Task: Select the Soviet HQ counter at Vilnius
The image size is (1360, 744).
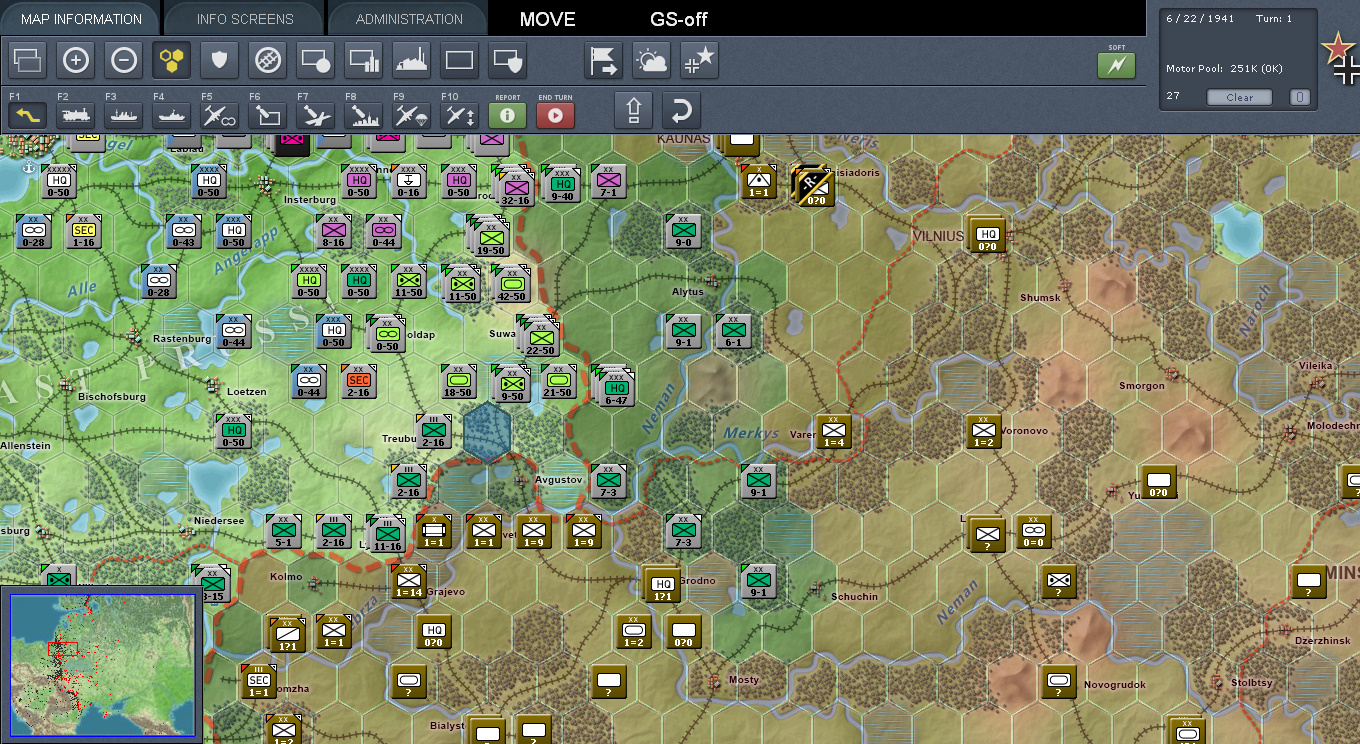Action: 988,235
